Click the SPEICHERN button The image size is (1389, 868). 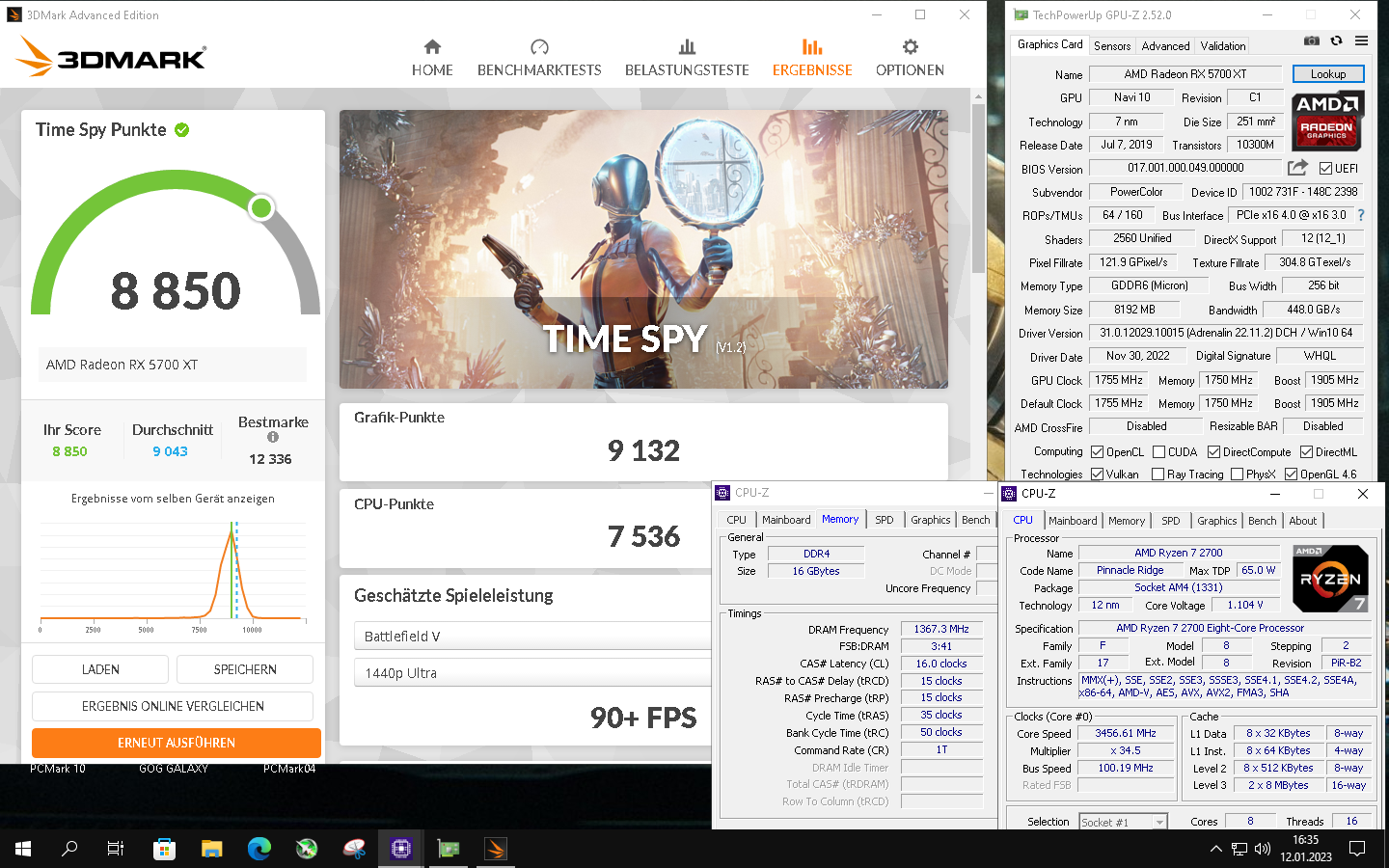(x=245, y=669)
